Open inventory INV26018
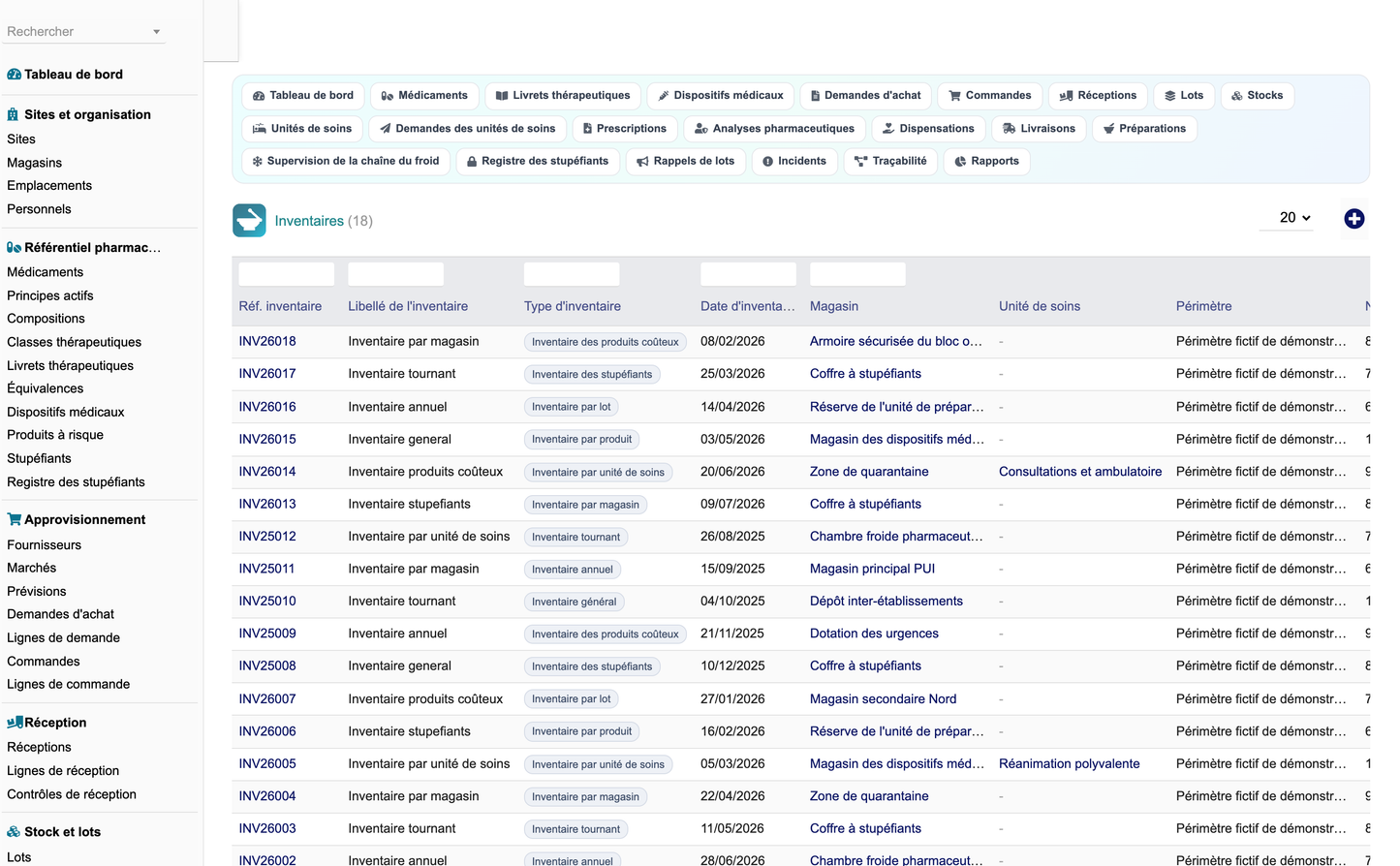The height and width of the screenshot is (866, 1400). click(x=267, y=342)
